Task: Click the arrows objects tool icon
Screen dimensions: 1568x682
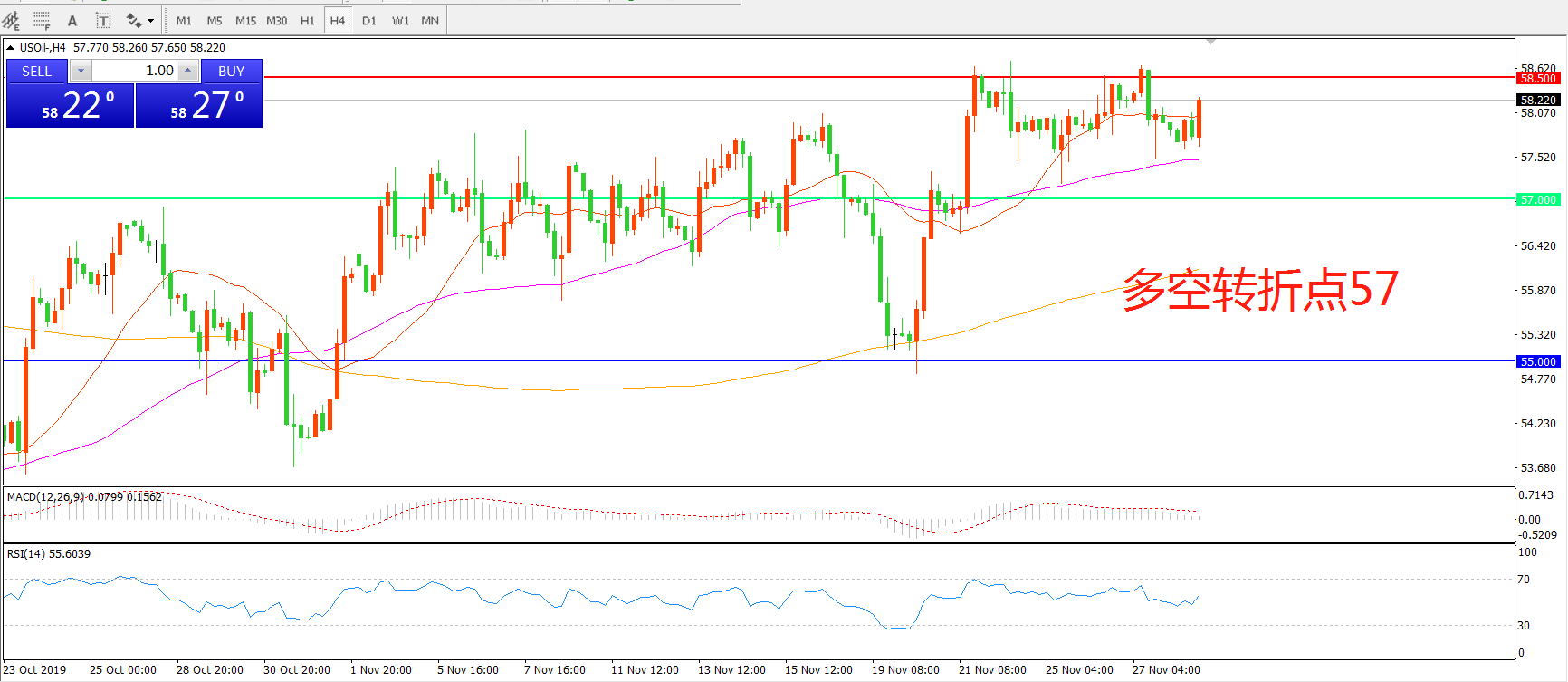Action: click(x=134, y=20)
